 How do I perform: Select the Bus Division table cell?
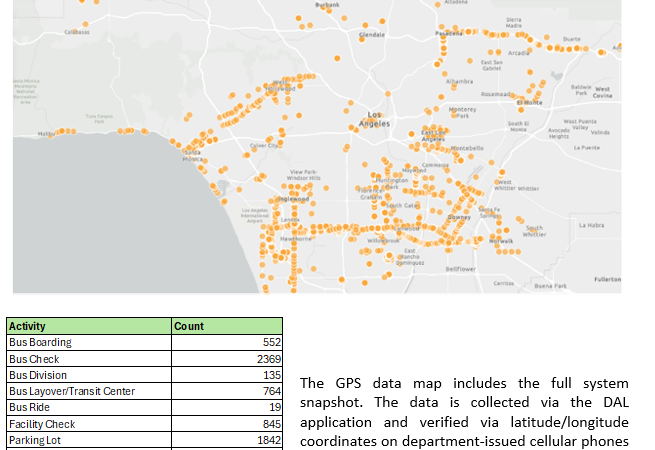89,375
